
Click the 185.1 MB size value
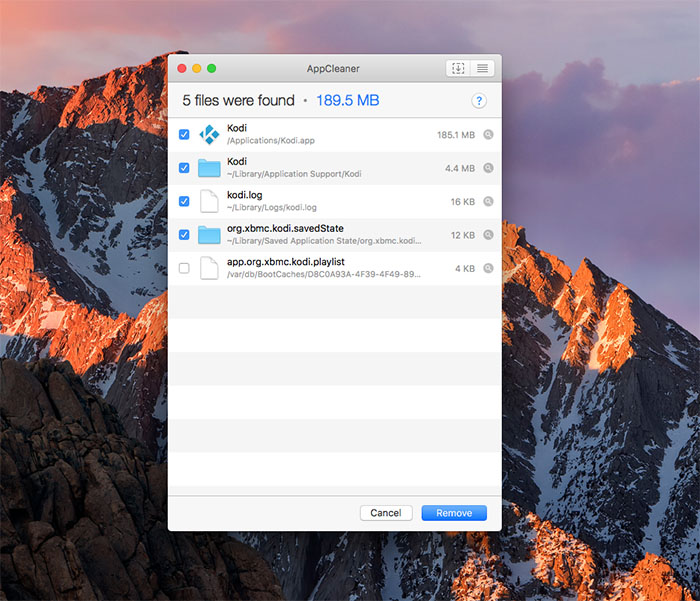[456, 135]
